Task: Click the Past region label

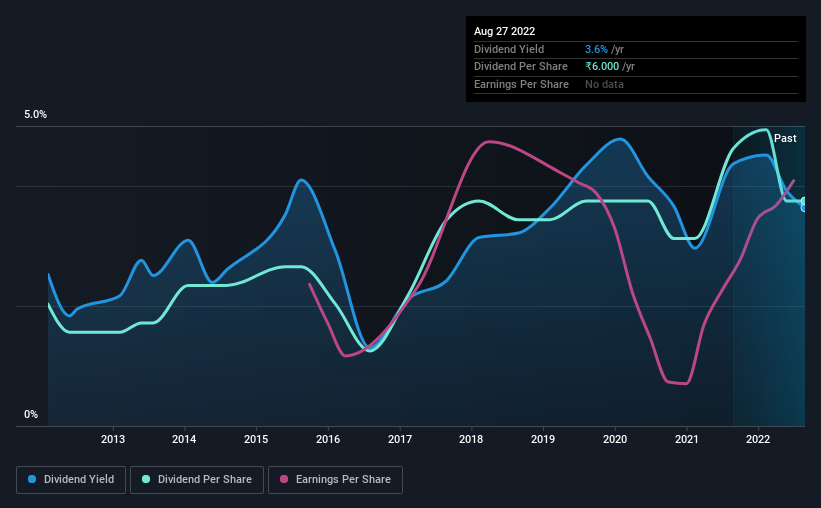Action: click(785, 138)
